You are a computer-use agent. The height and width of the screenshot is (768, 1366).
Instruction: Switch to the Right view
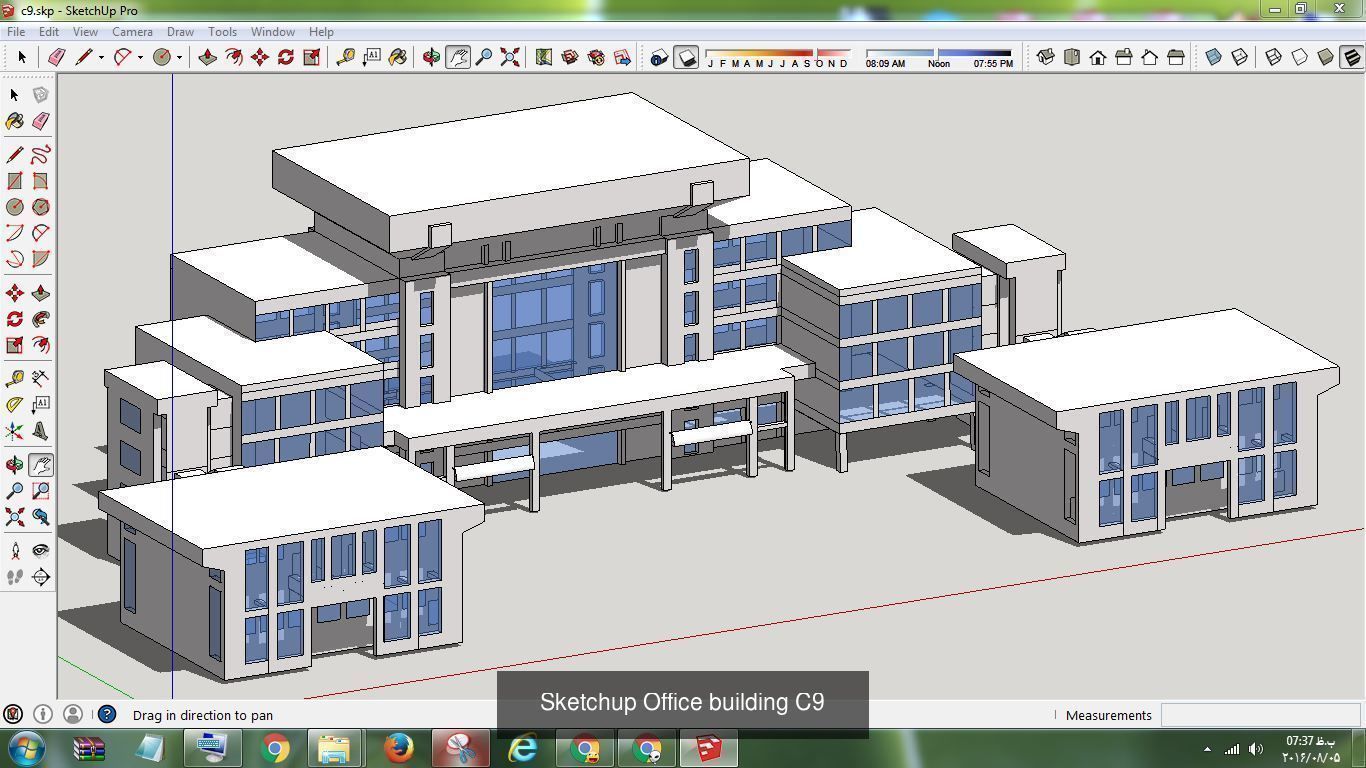[1123, 57]
